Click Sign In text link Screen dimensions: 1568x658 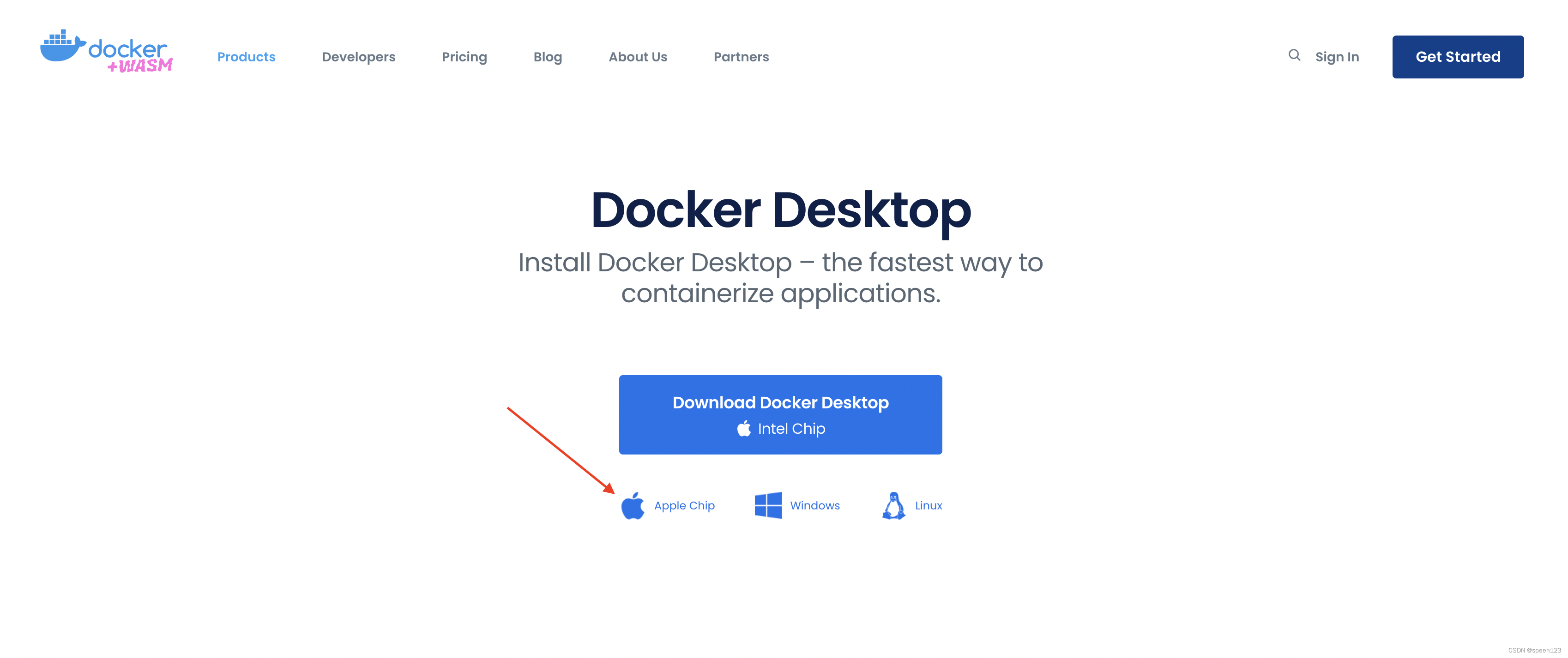[1337, 56]
